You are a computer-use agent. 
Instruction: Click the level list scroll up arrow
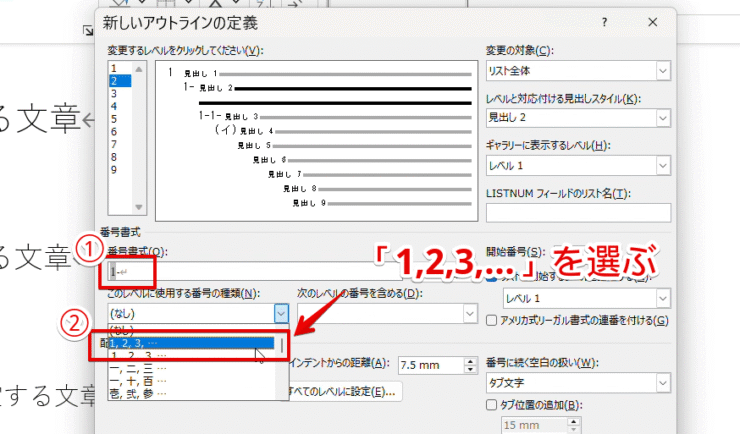click(139, 69)
